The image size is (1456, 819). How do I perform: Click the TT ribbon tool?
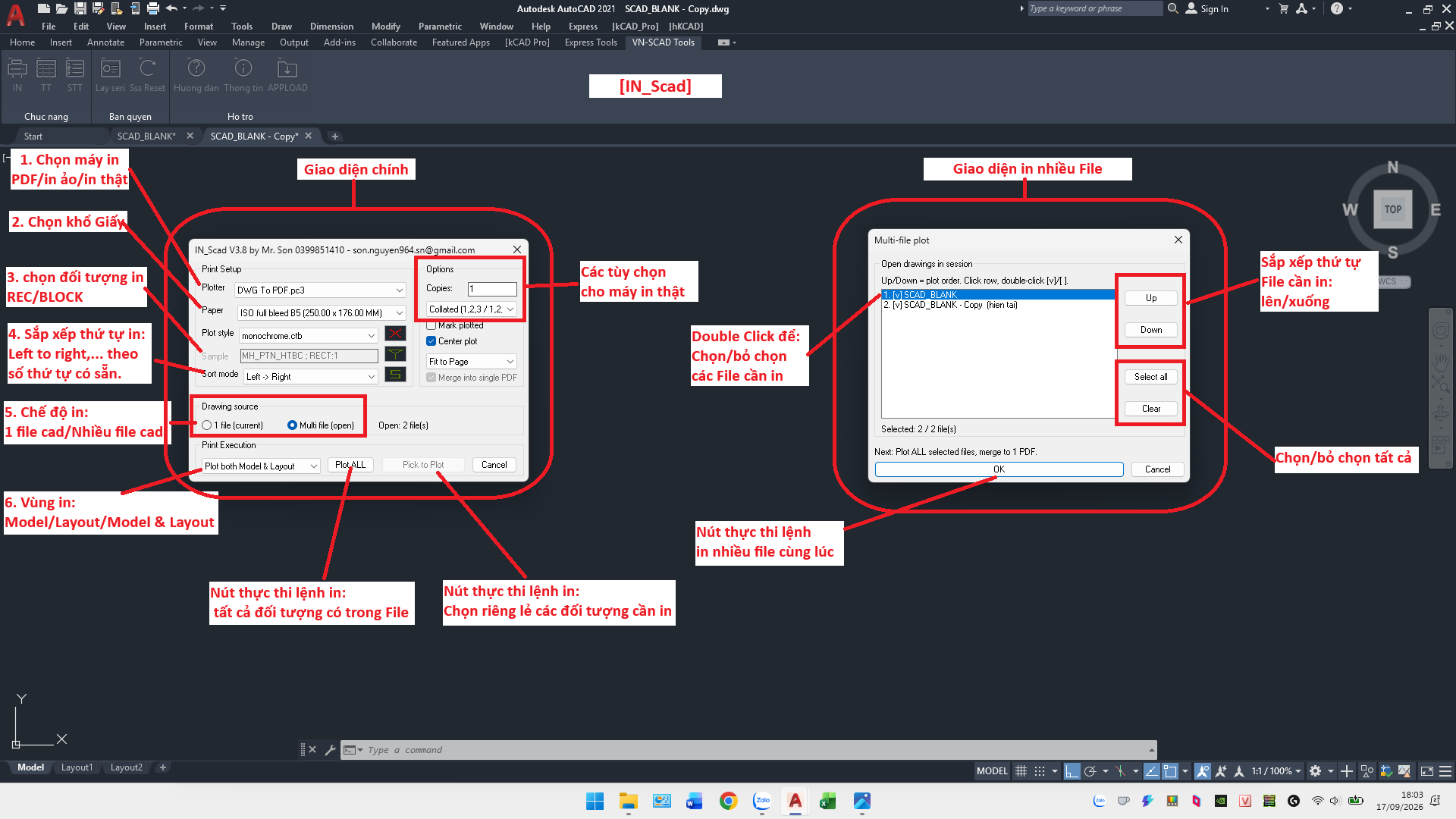coord(46,75)
